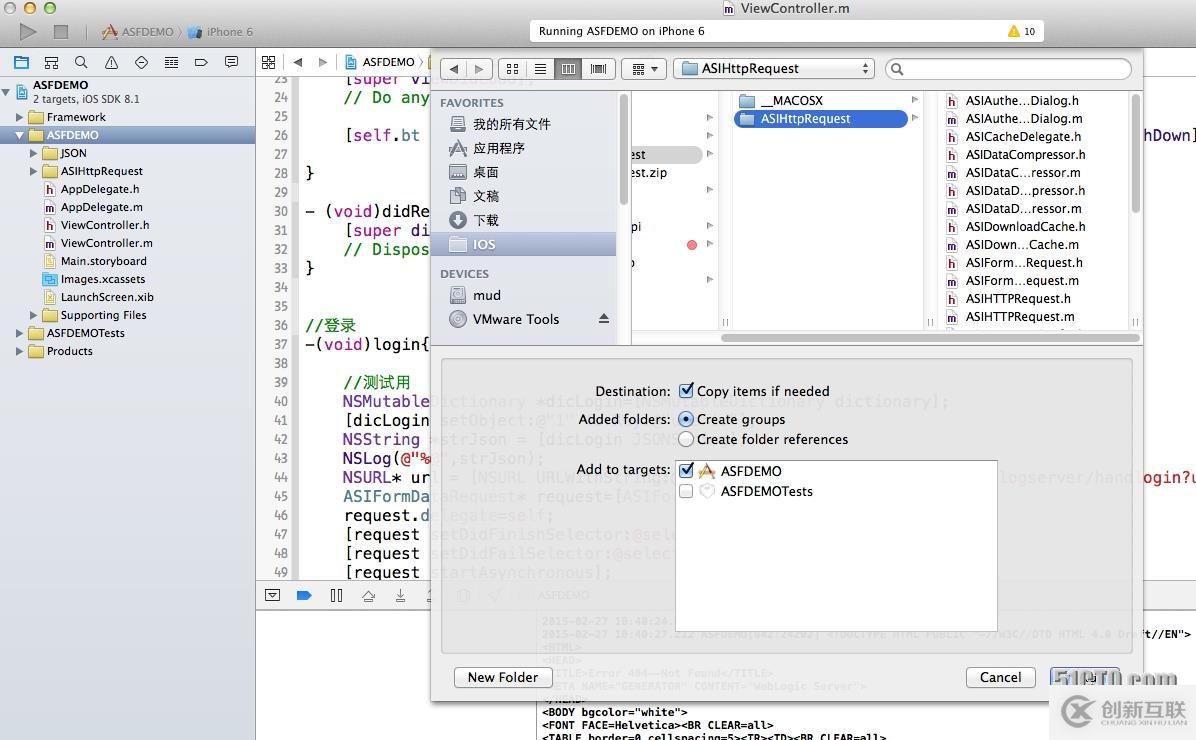Uncheck ASFDEMO target checkbox
The height and width of the screenshot is (740, 1196).
686,471
